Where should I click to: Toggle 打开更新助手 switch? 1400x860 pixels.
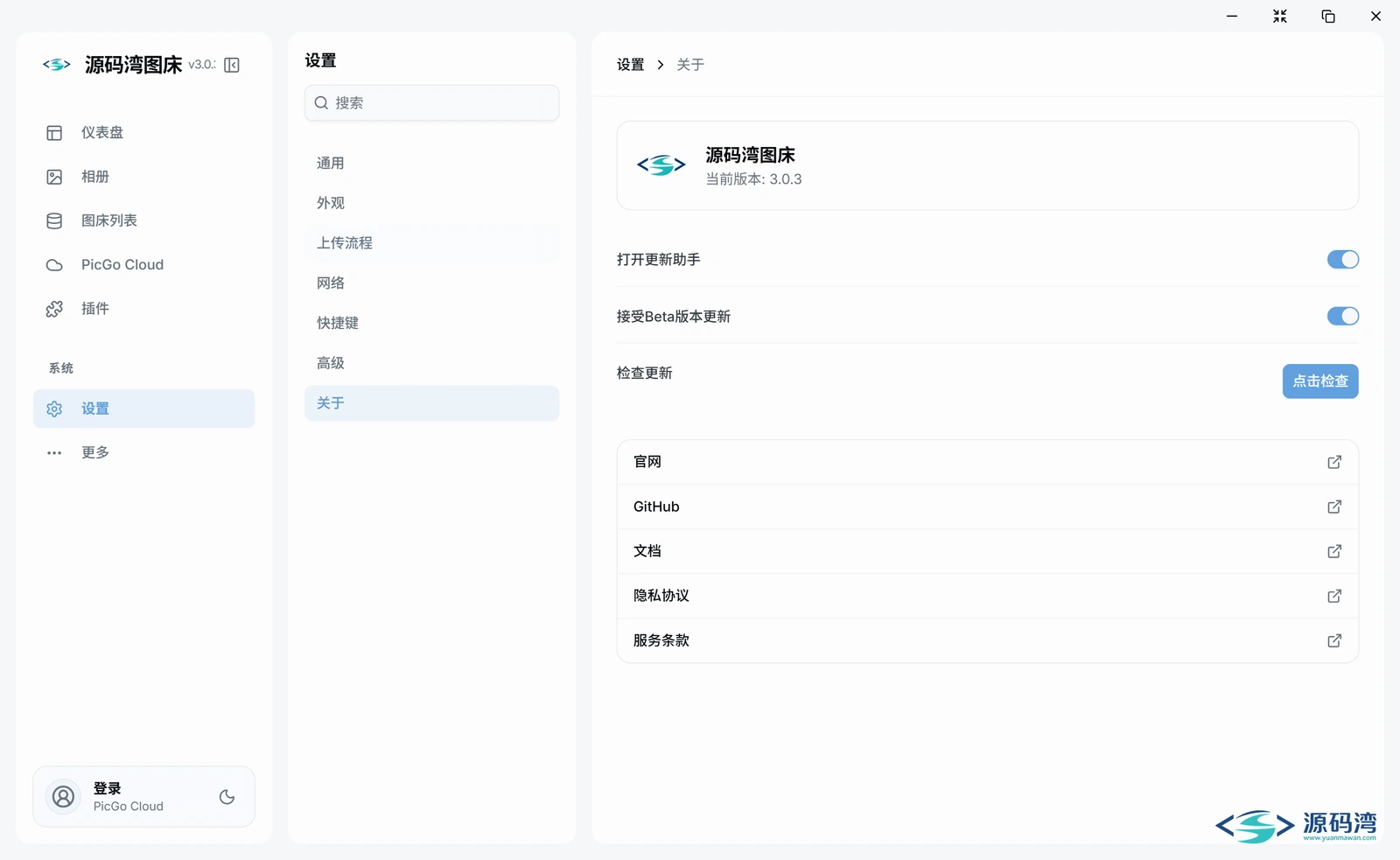1342,260
